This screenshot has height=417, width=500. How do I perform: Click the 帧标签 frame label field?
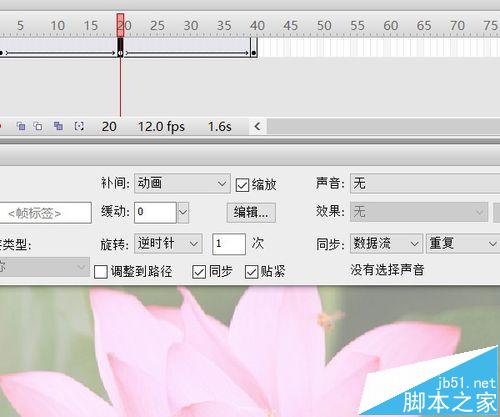click(46, 213)
